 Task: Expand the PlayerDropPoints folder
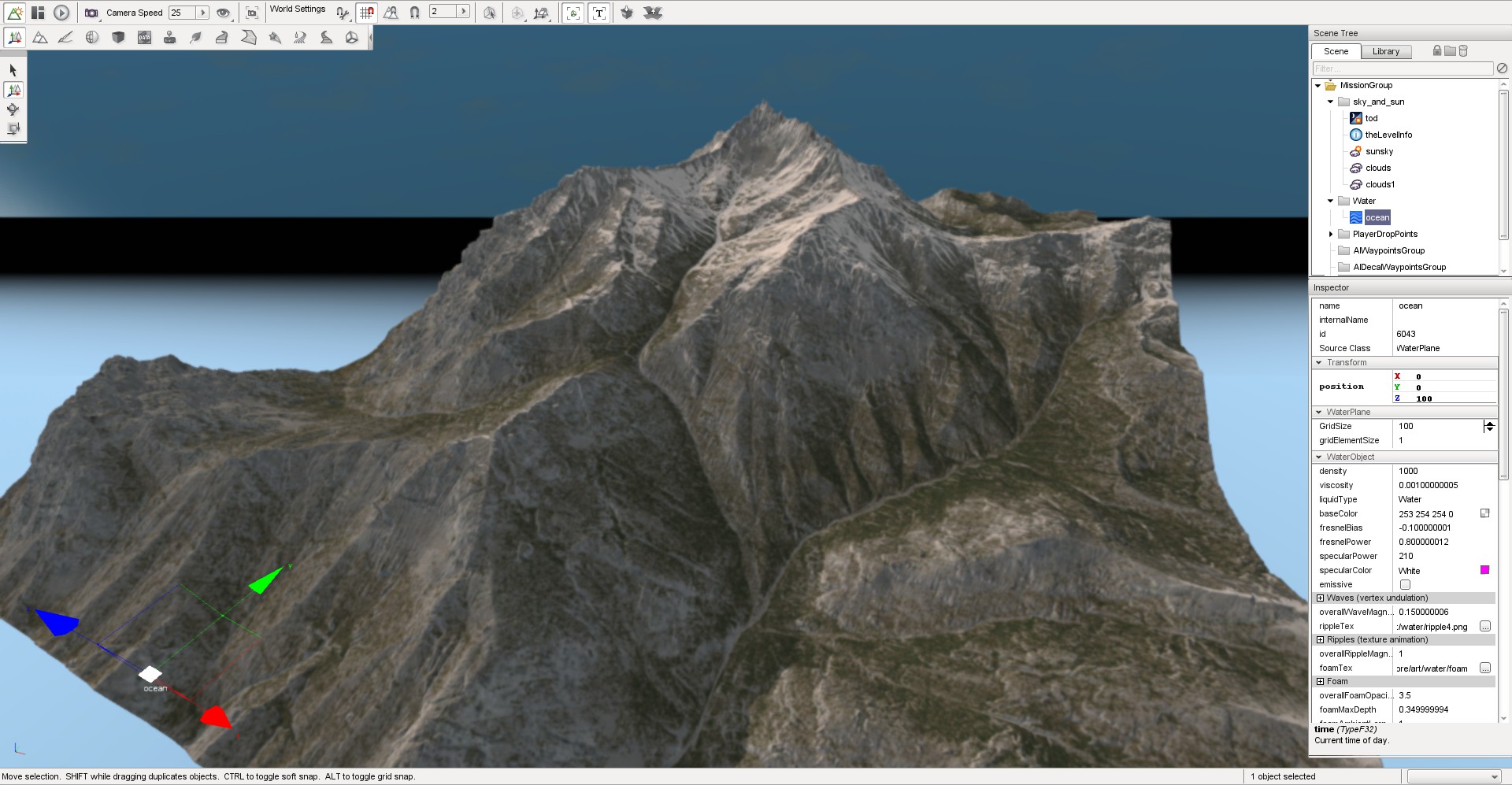click(x=1331, y=235)
